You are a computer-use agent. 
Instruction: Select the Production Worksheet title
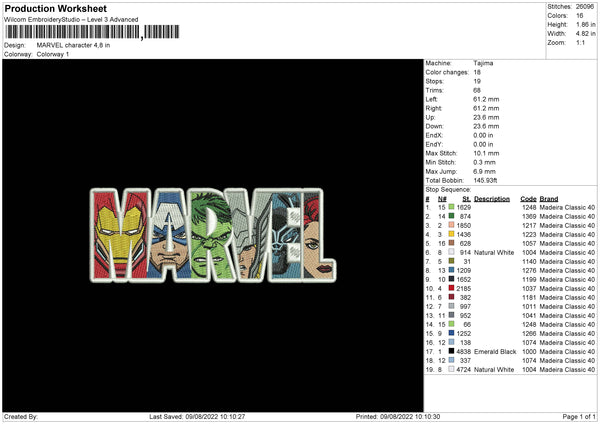(55, 8)
